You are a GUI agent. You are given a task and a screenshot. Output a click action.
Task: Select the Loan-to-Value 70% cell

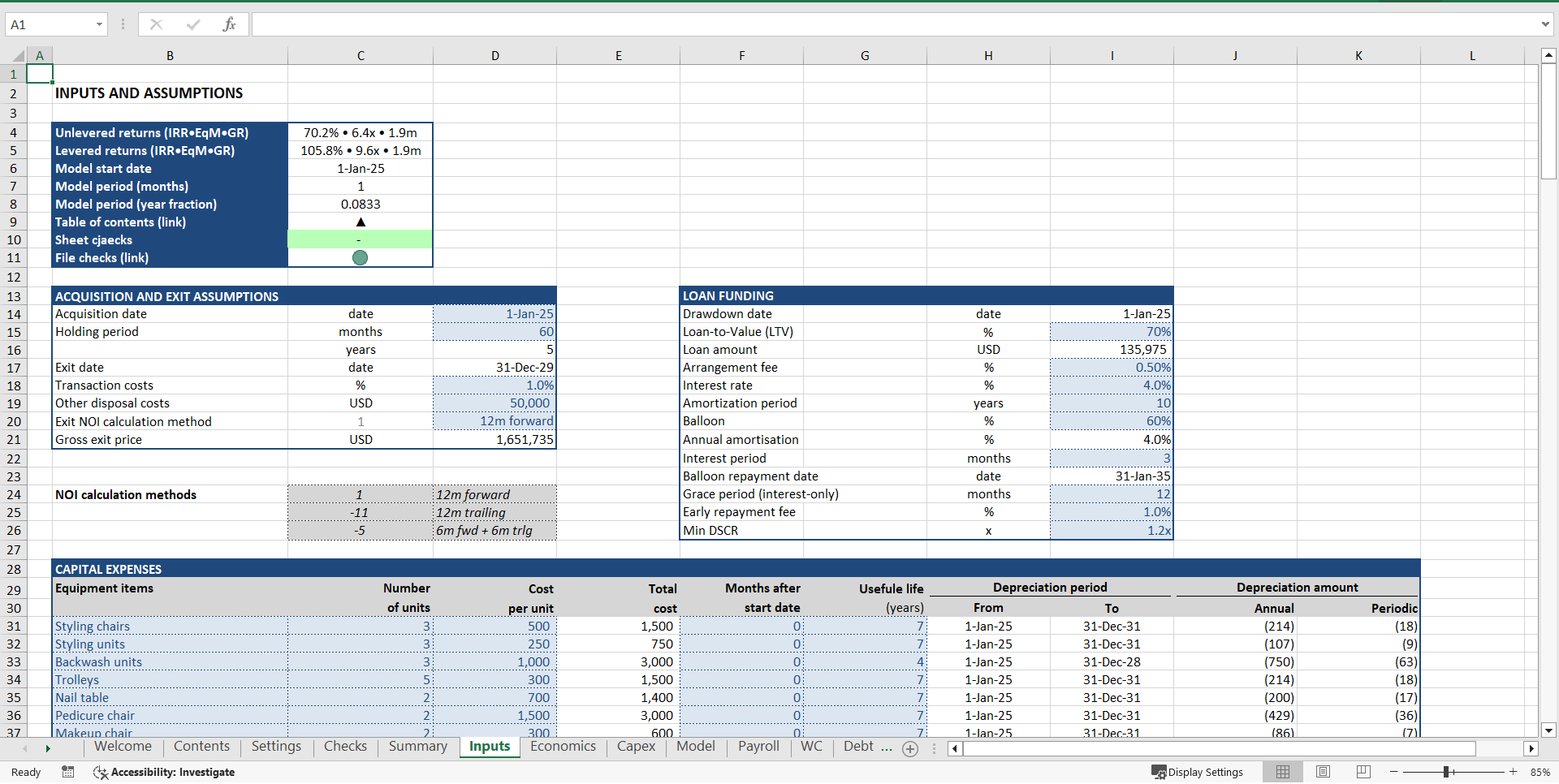1112,332
